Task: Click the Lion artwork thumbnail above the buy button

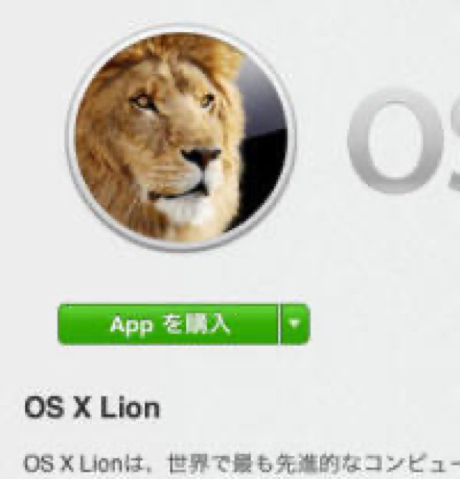Action: [181, 138]
